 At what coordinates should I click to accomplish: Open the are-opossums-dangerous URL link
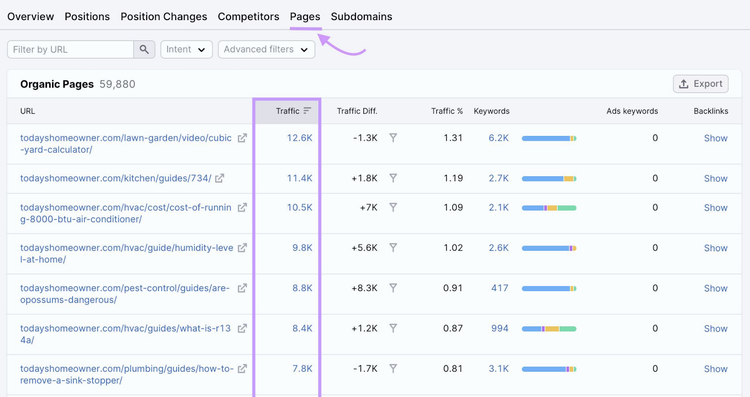[125, 294]
